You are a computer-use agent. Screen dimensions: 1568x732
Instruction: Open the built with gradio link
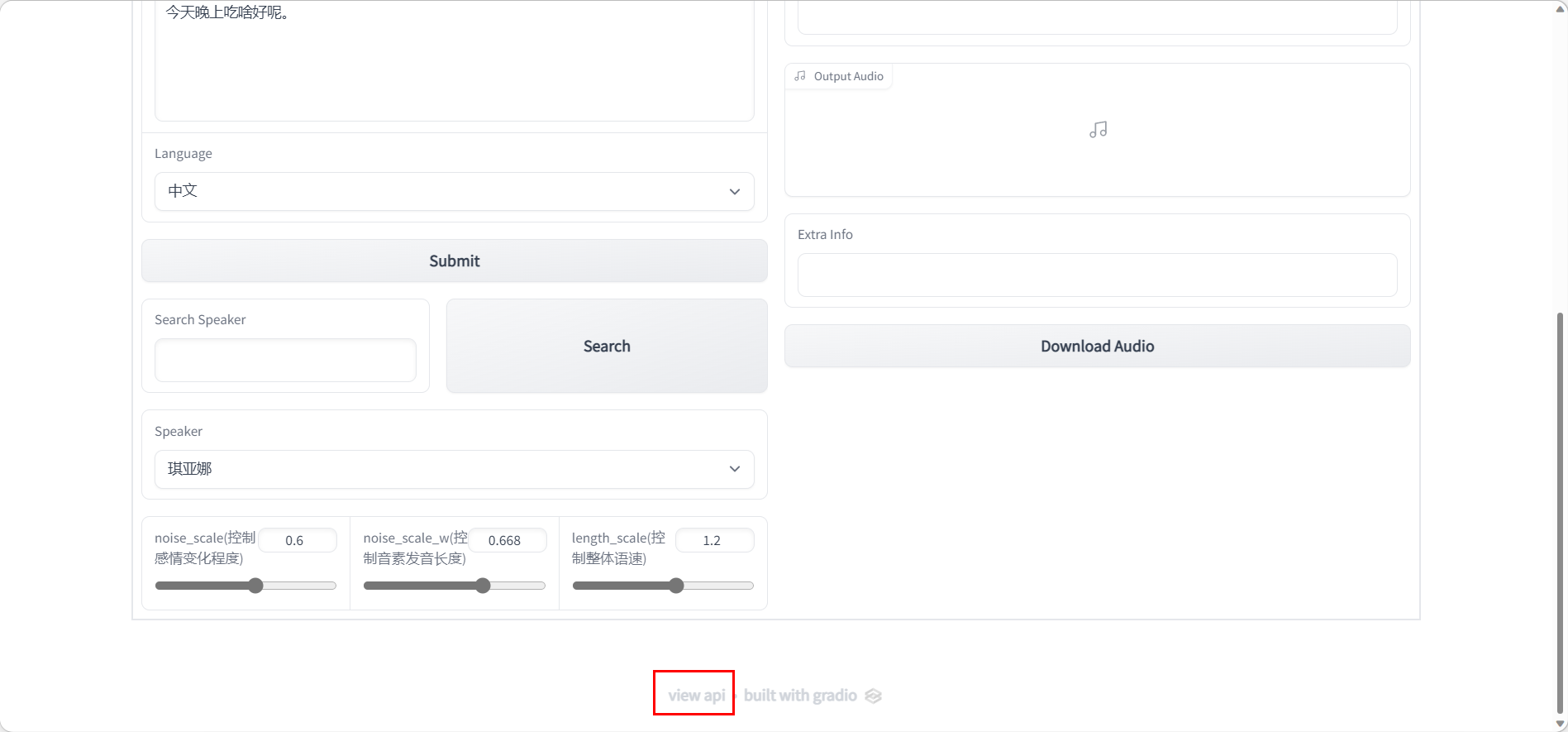coord(800,696)
